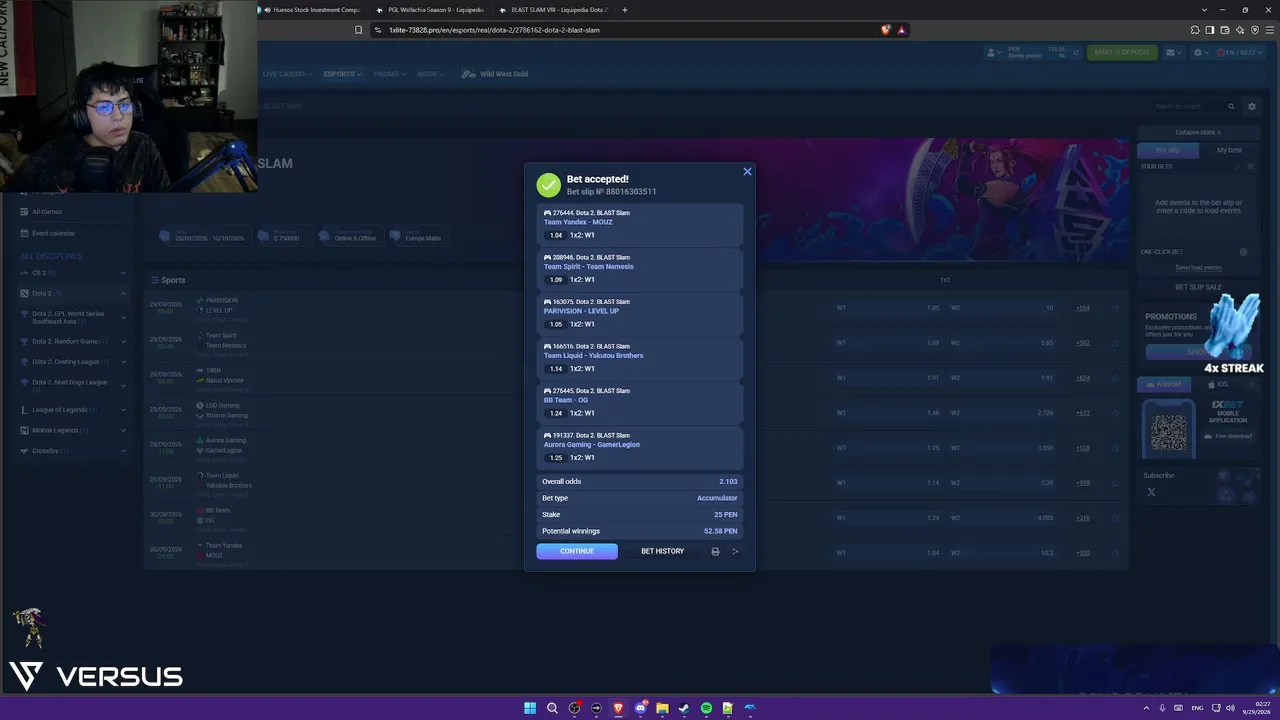This screenshot has height=720, width=1280.
Task: Open Discord from the taskbar
Action: coord(640,708)
